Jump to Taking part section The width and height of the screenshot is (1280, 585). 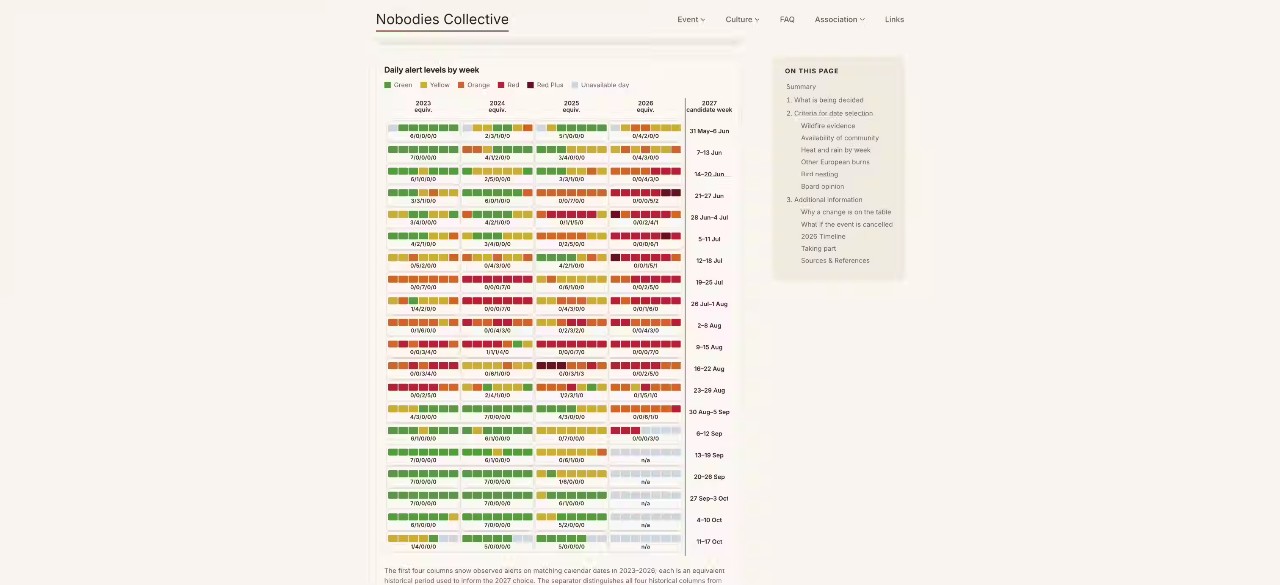pyautogui.click(x=818, y=248)
